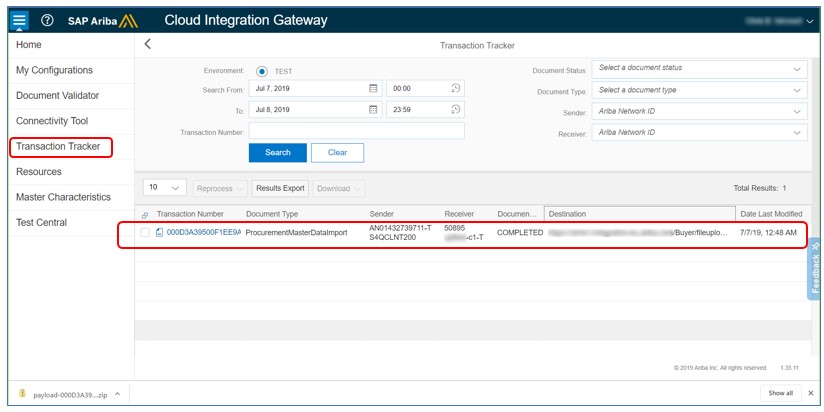The image size is (824, 412).
Task: Expand the Download dropdown button
Action: (x=339, y=188)
